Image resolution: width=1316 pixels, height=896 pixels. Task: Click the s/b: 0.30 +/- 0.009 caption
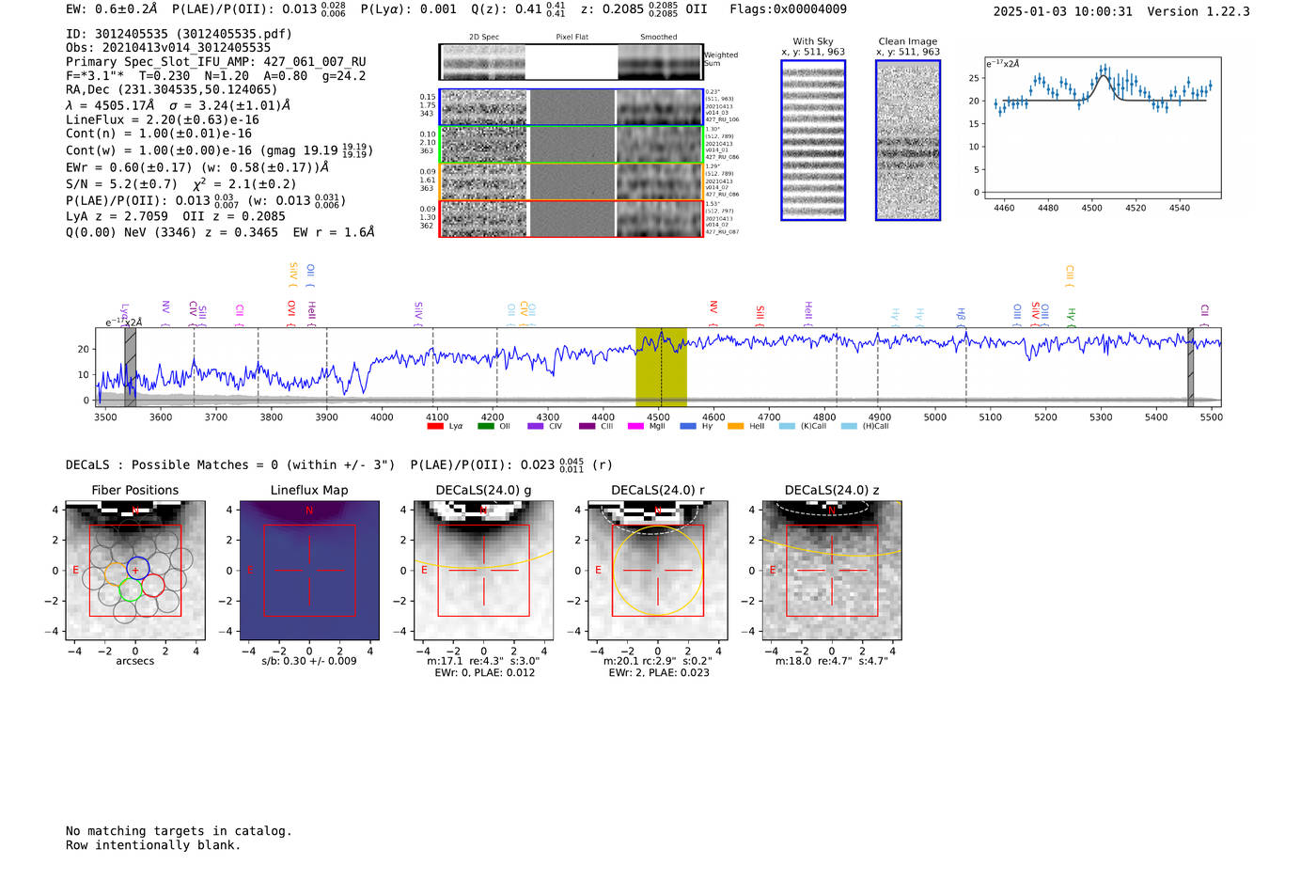[x=309, y=661]
